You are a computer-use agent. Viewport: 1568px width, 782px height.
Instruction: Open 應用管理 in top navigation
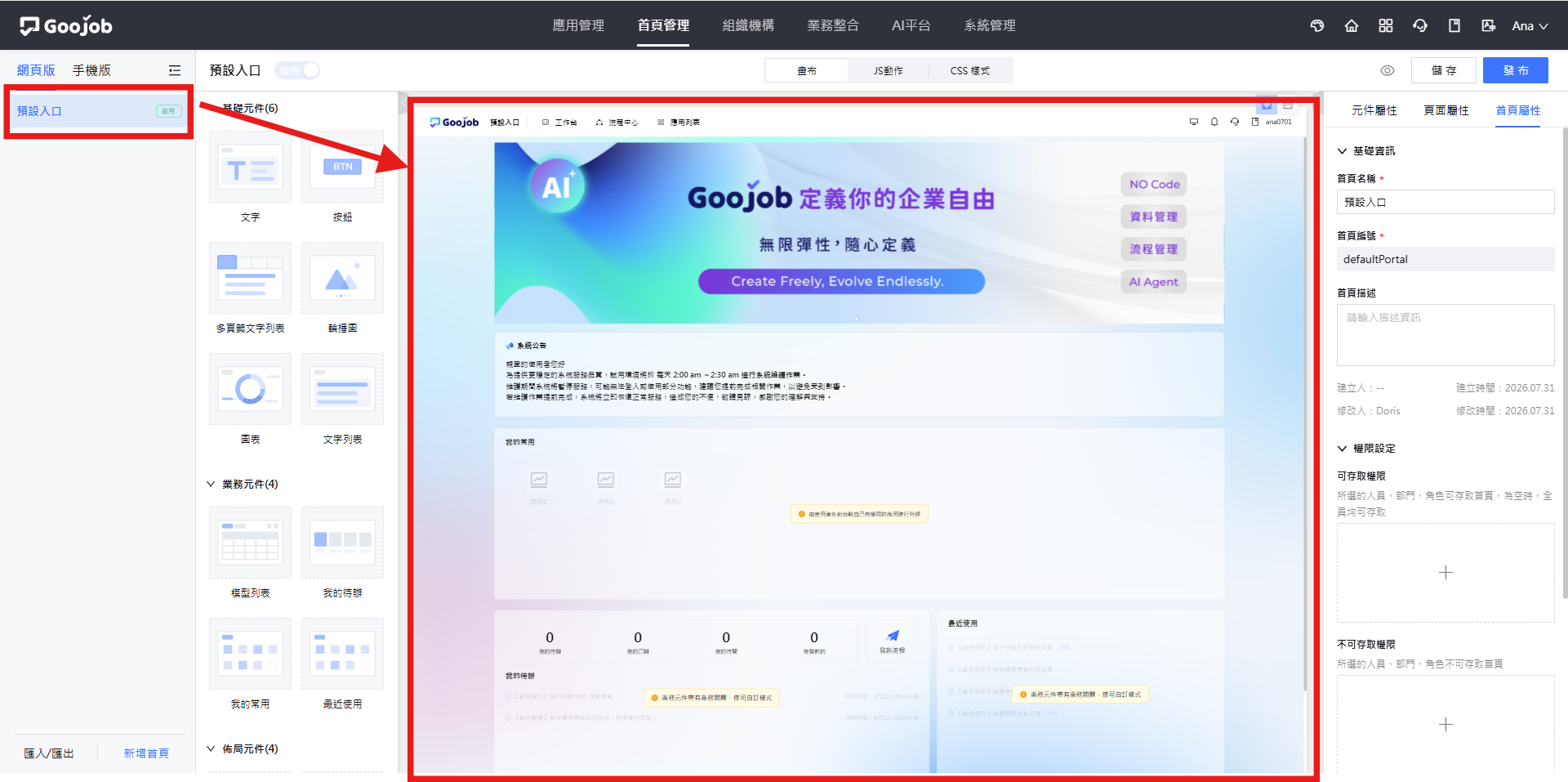[x=578, y=25]
